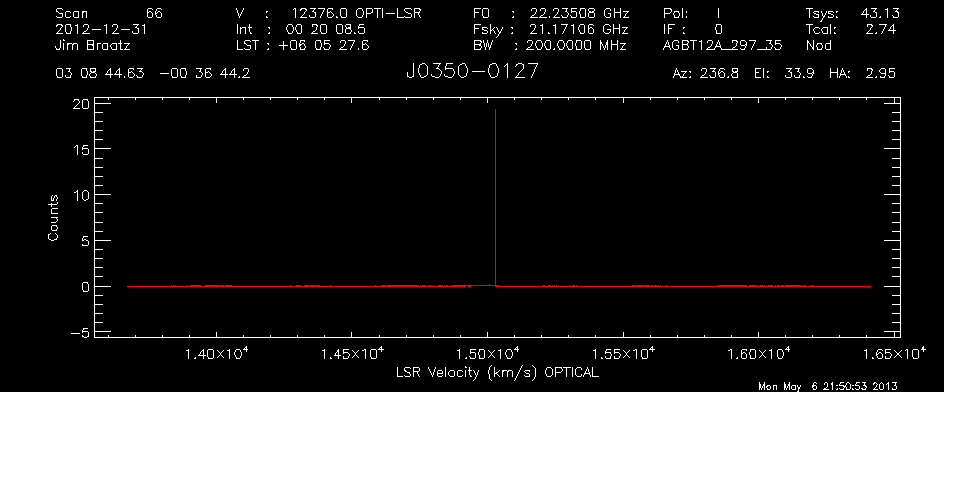Click x-axis tick label 1.55×10⁴
Viewport: 962px width, 490px height.
pos(623,354)
